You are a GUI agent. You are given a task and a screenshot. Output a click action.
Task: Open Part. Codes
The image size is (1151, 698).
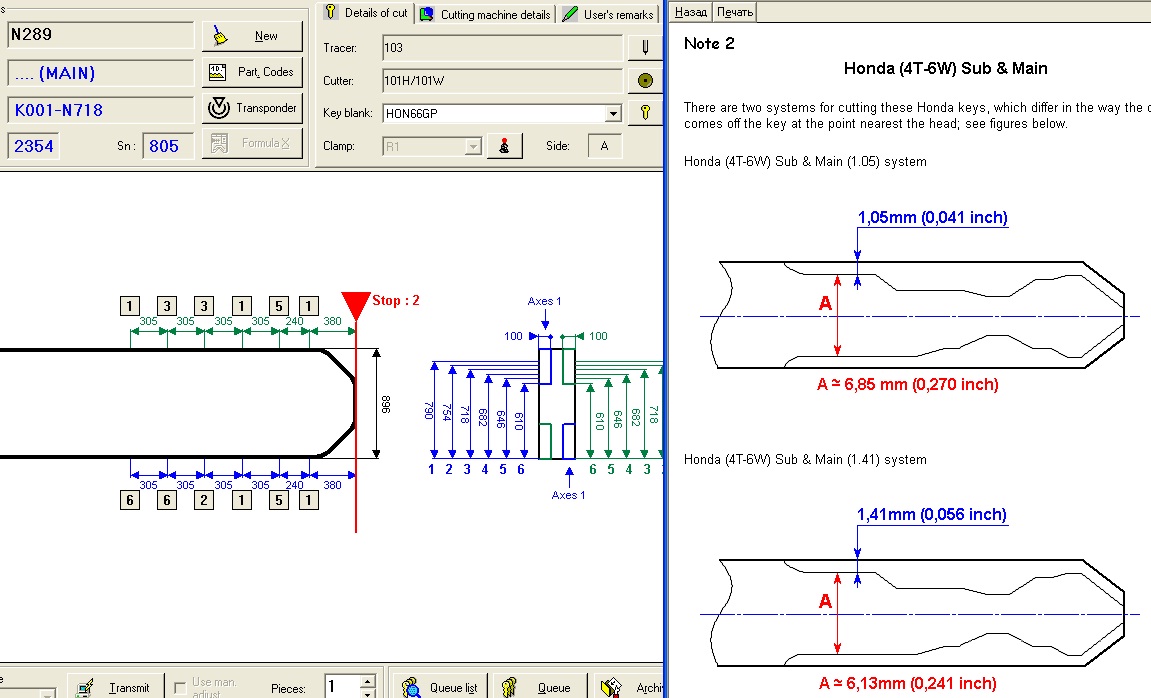[252, 72]
